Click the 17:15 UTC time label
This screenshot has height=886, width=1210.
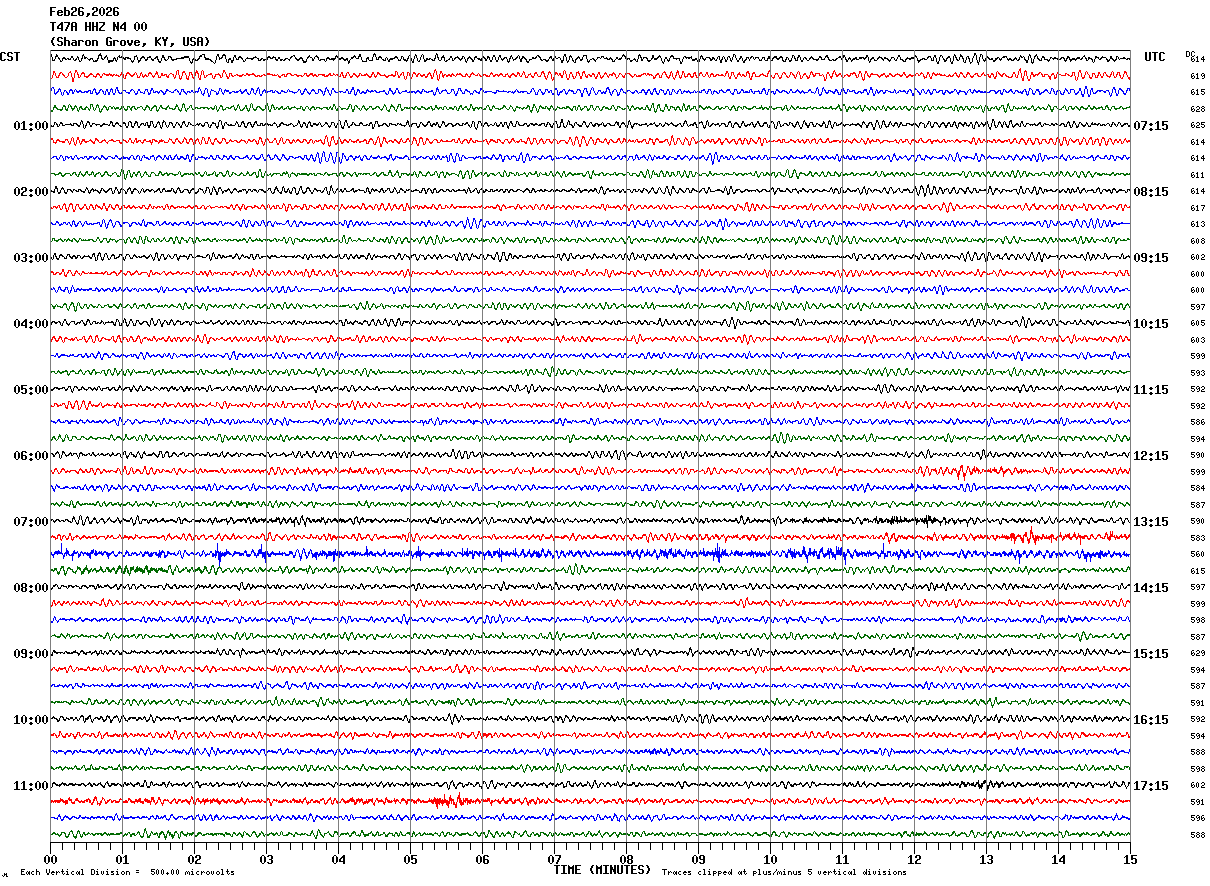[1151, 786]
